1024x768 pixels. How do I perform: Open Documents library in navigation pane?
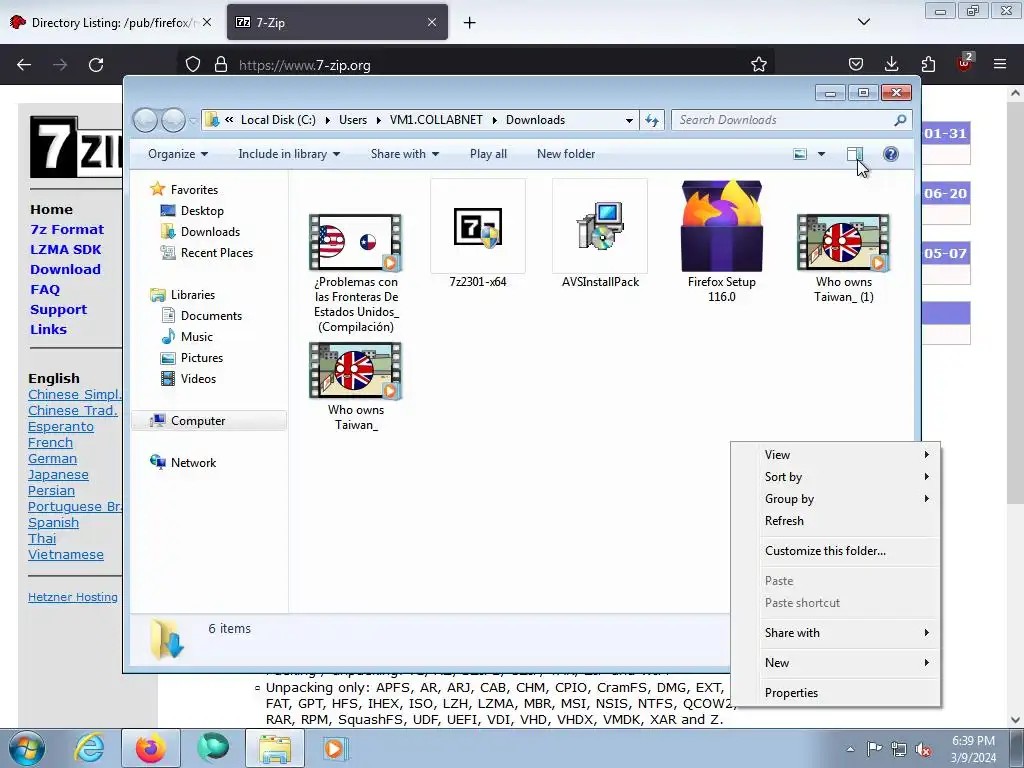click(x=211, y=315)
